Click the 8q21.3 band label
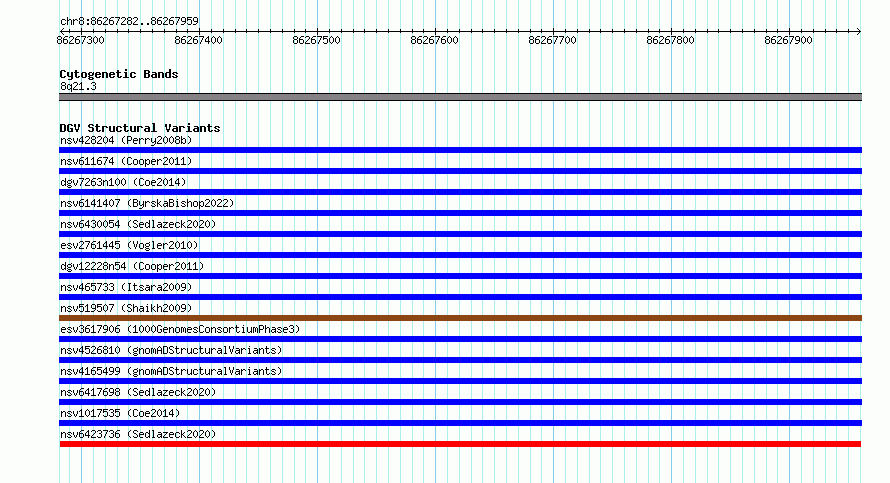The image size is (890, 483). click(x=78, y=86)
